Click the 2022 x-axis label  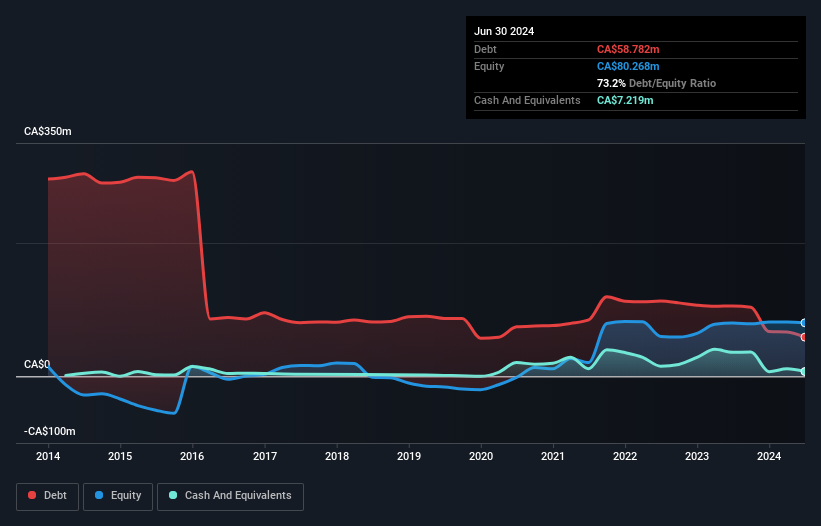(x=625, y=456)
